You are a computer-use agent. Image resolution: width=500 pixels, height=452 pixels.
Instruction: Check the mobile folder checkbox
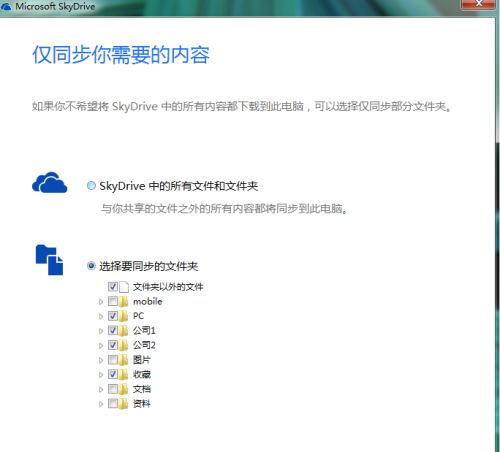113,302
